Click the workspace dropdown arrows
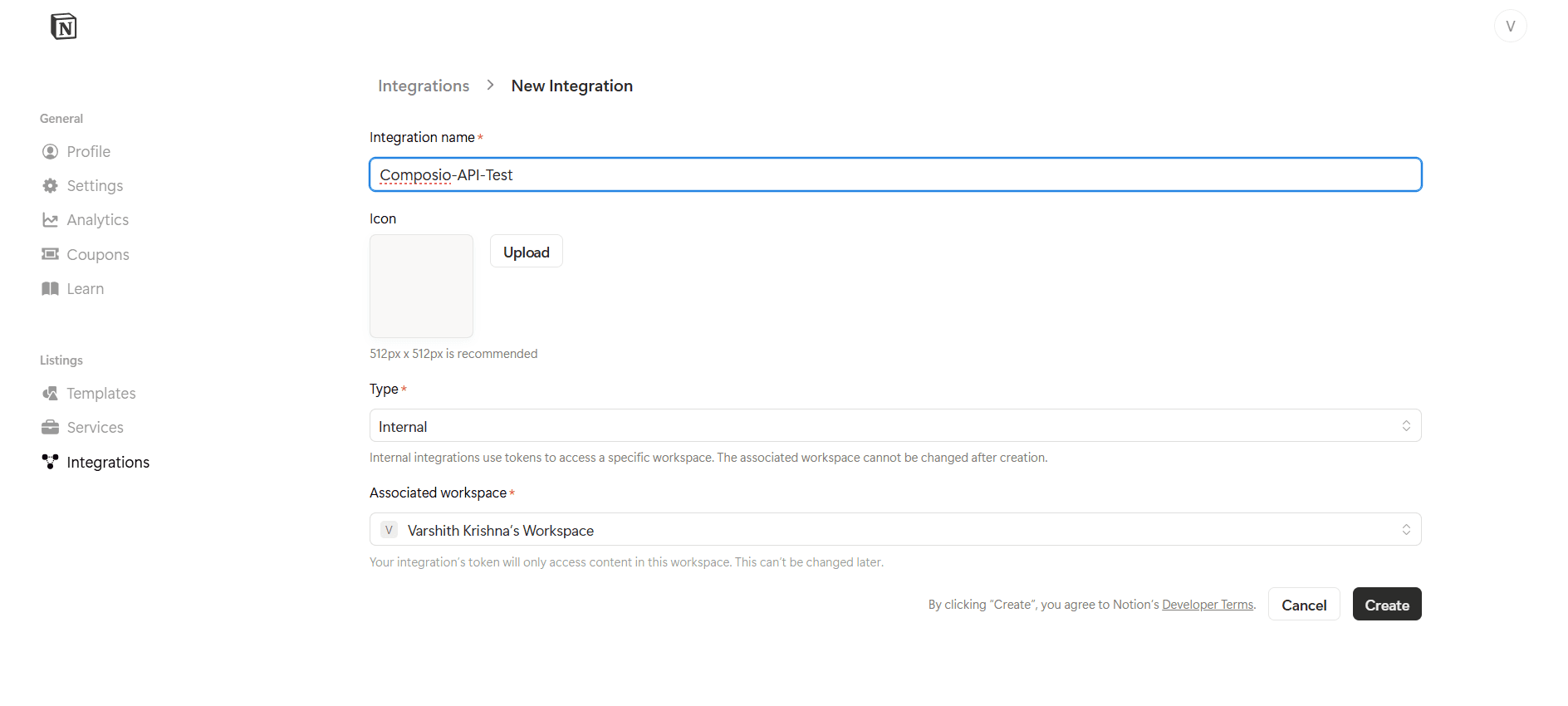The height and width of the screenshot is (706, 1568). coord(1406,529)
